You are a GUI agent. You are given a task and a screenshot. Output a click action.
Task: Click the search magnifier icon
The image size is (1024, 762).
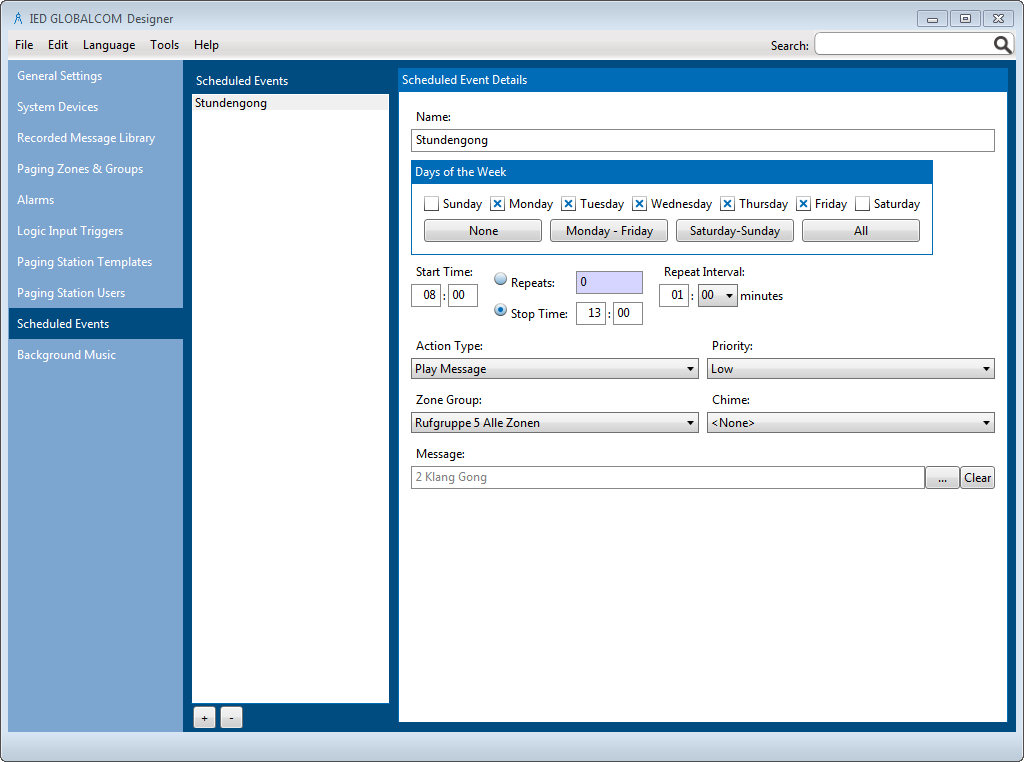1002,45
